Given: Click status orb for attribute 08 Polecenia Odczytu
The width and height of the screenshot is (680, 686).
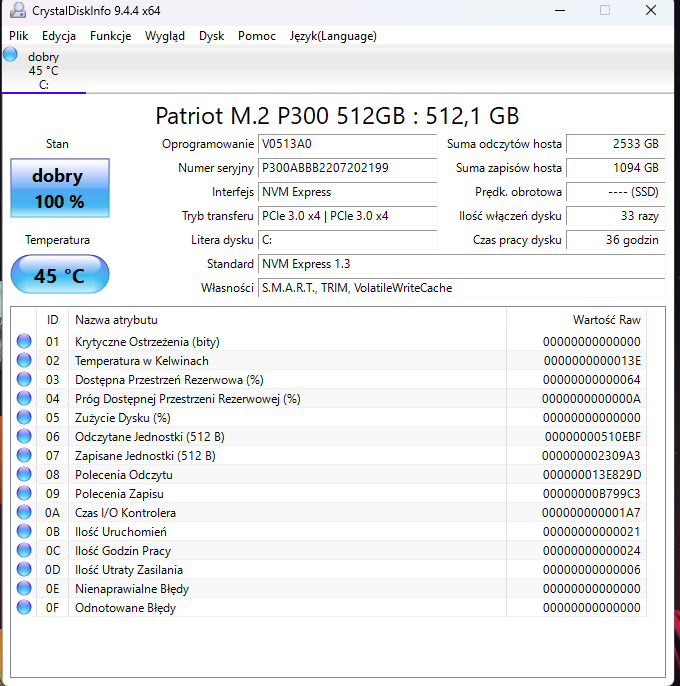Looking at the screenshot, I should [x=24, y=474].
